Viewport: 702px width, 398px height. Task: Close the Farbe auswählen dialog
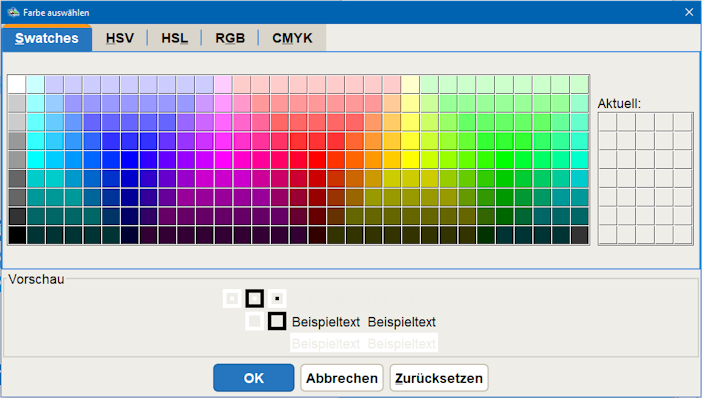[689, 12]
